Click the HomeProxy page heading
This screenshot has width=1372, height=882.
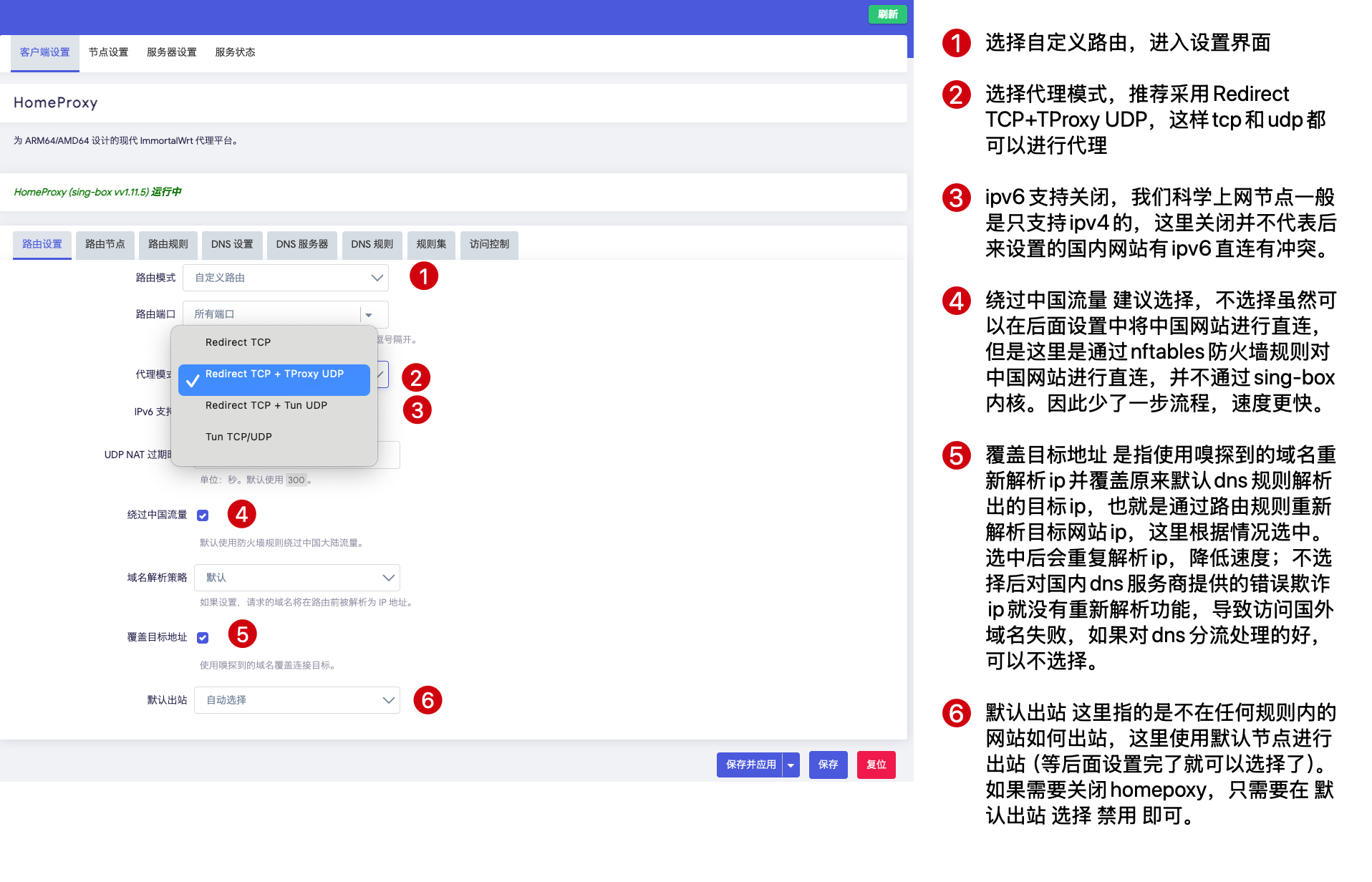point(56,102)
